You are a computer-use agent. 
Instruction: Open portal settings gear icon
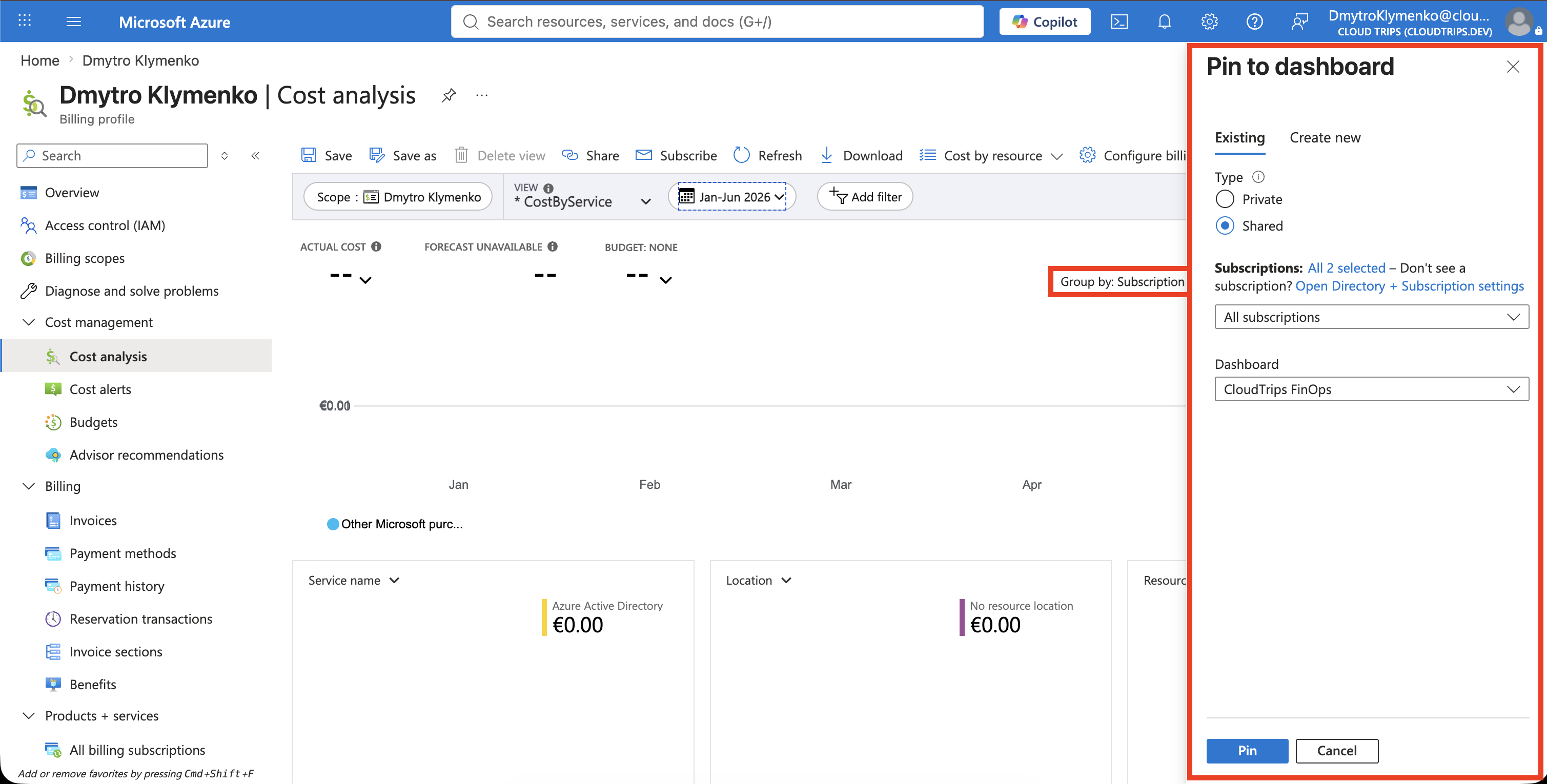tap(1209, 22)
